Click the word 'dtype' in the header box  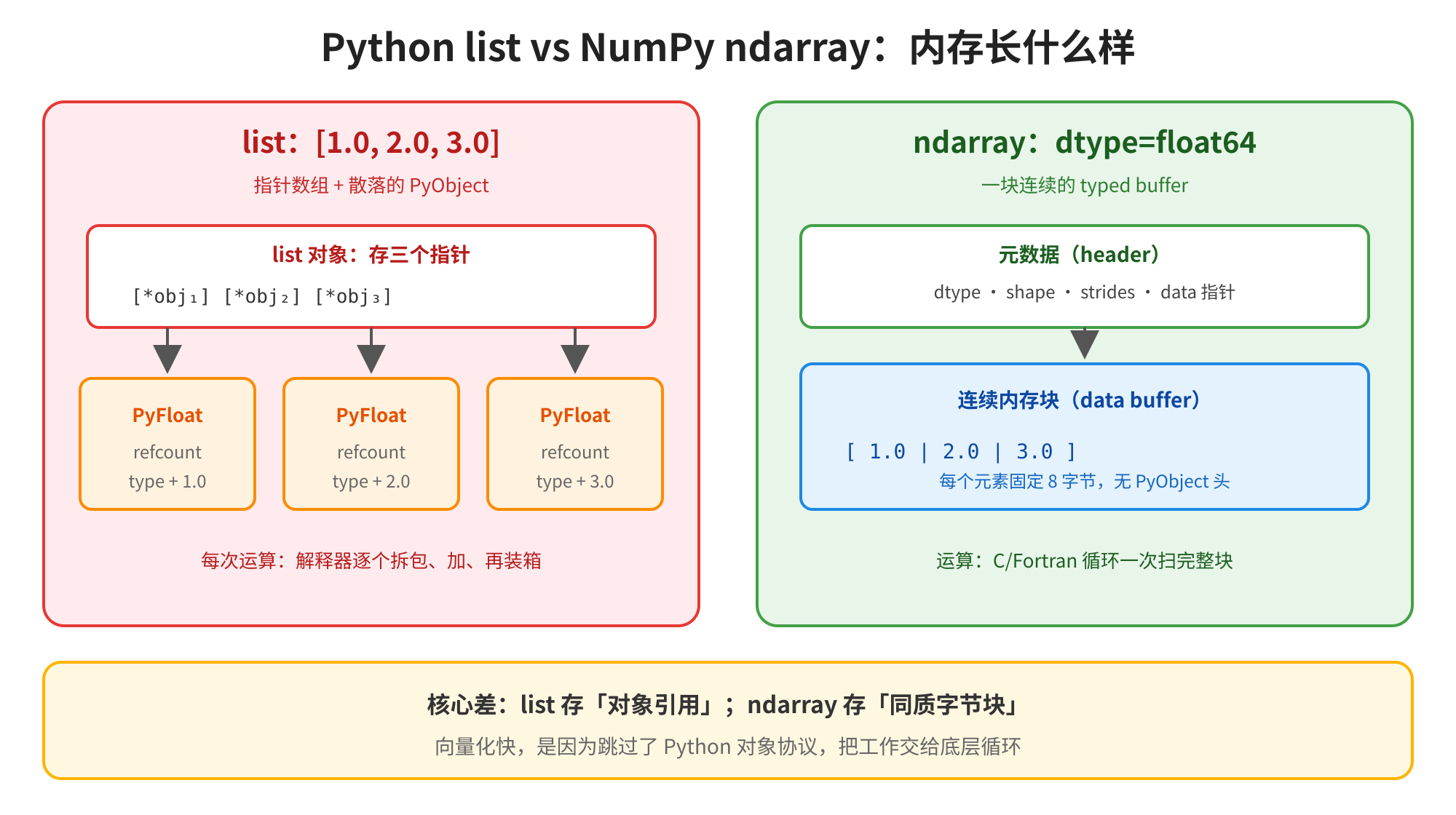[957, 293]
